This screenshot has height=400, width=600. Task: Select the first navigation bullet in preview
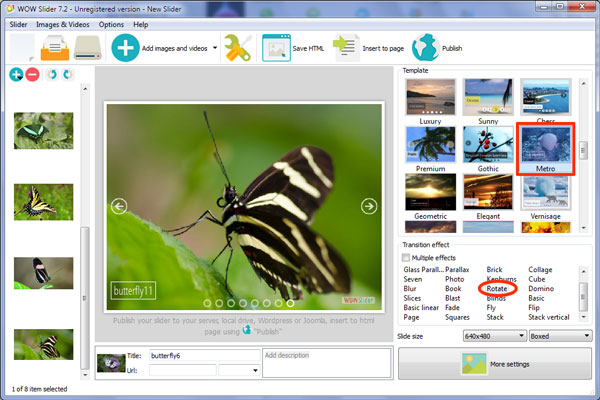207,304
